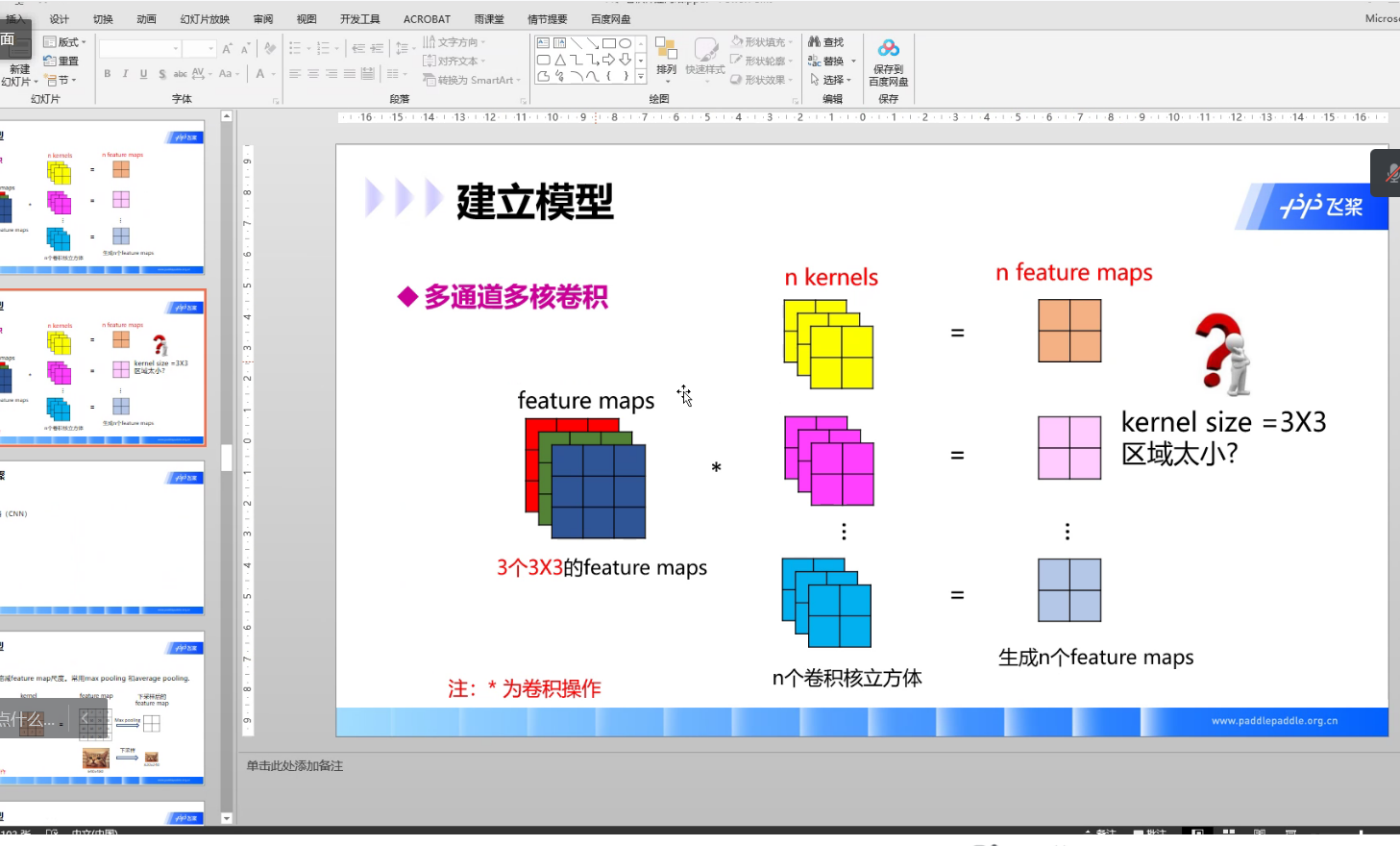Select the scribble shape tool
1400x846 pixels.
(x=560, y=76)
